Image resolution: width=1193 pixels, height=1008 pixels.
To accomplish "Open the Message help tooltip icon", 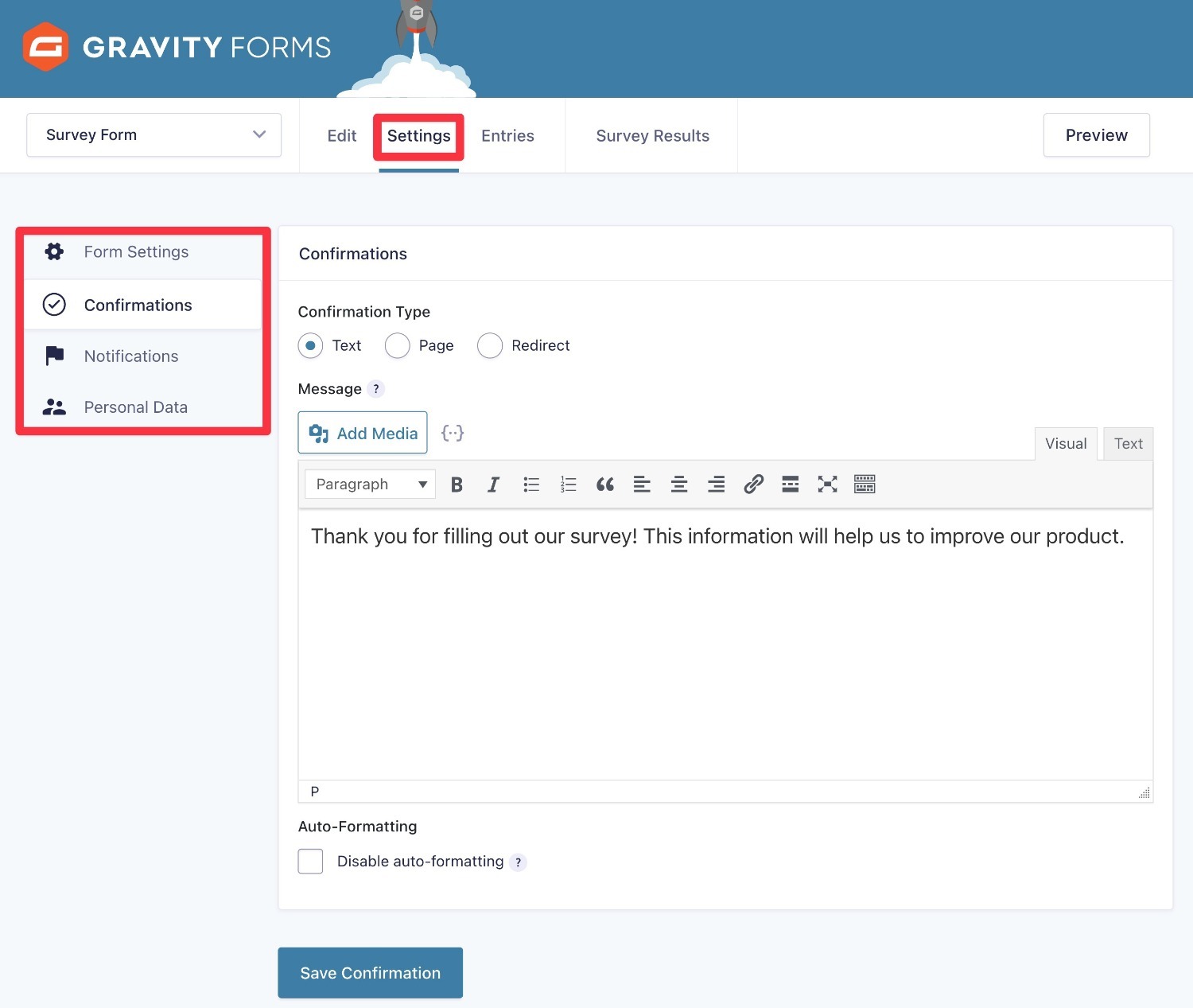I will pyautogui.click(x=376, y=389).
